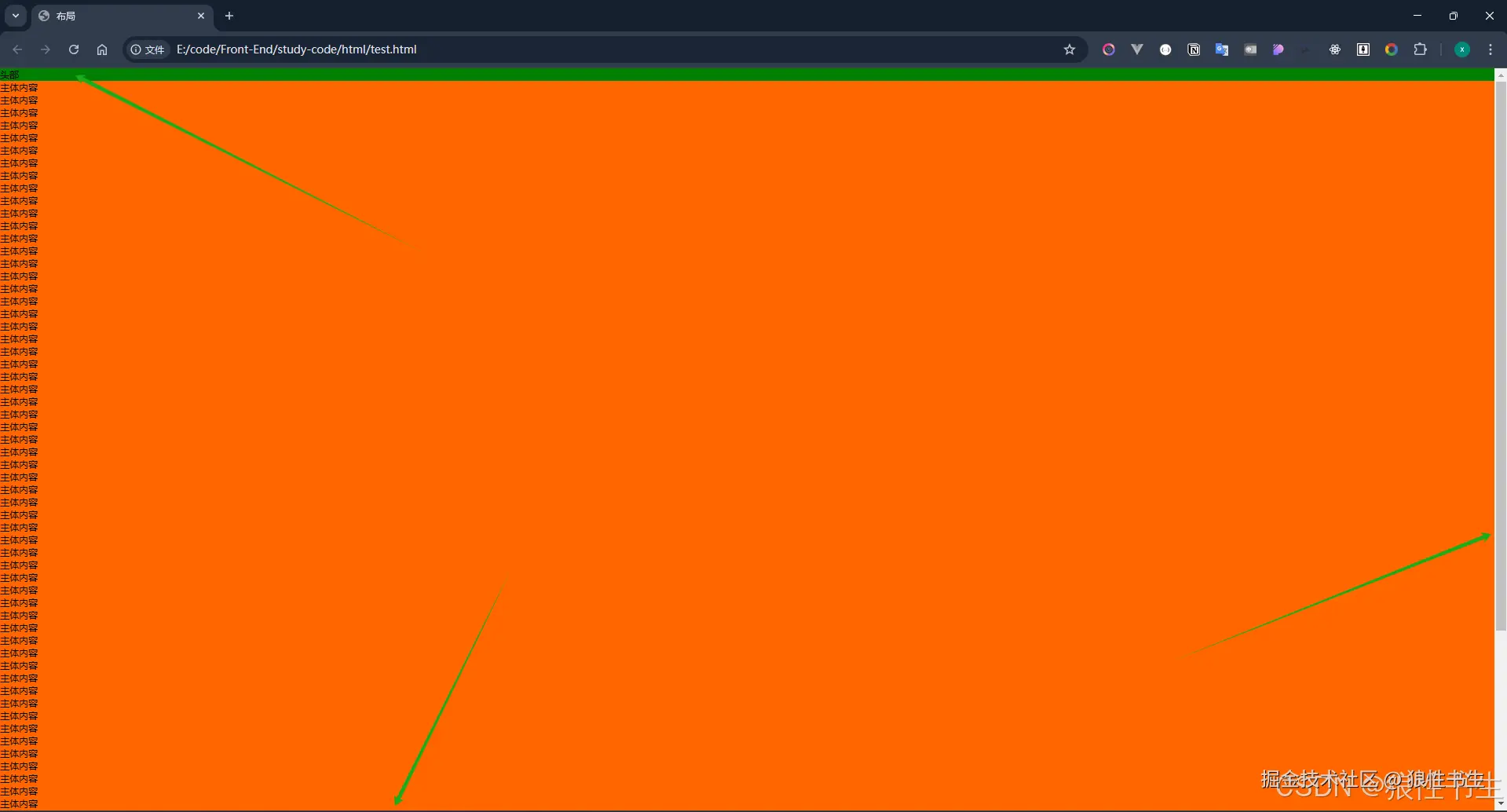This screenshot has width=1507, height=812.
Task: Close the browser window
Action: tap(1490, 16)
